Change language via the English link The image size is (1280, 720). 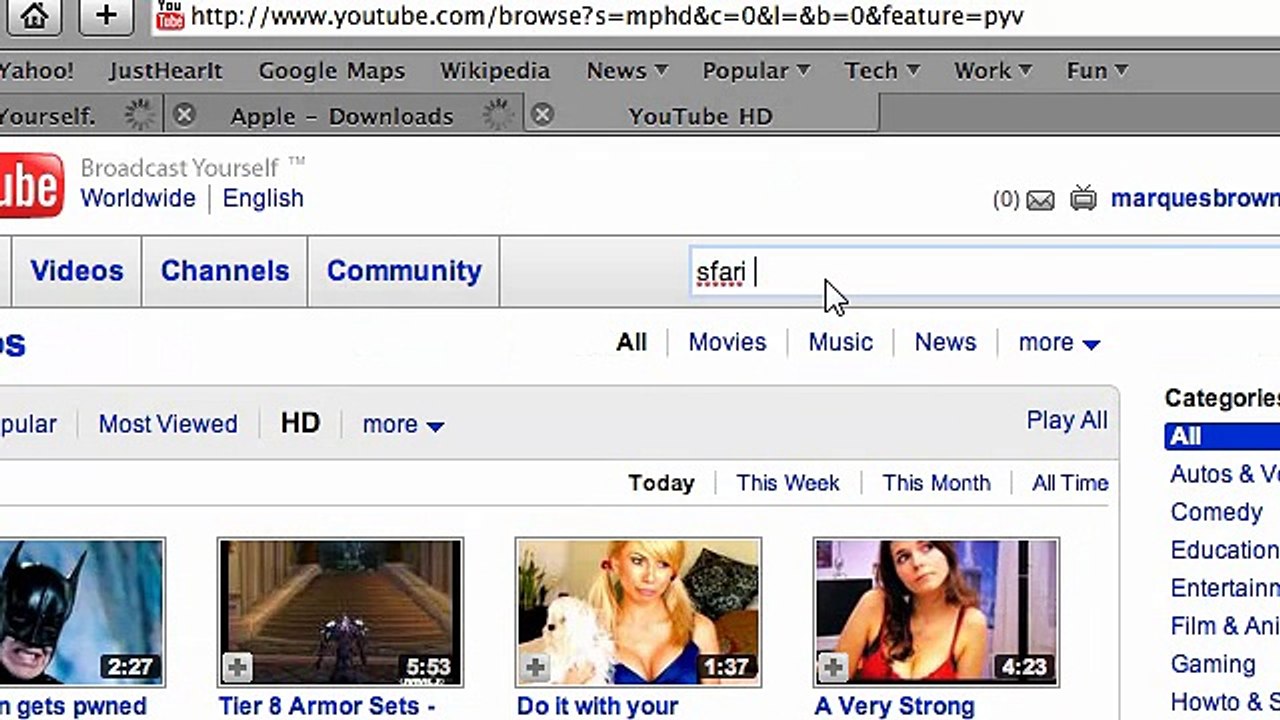(263, 198)
